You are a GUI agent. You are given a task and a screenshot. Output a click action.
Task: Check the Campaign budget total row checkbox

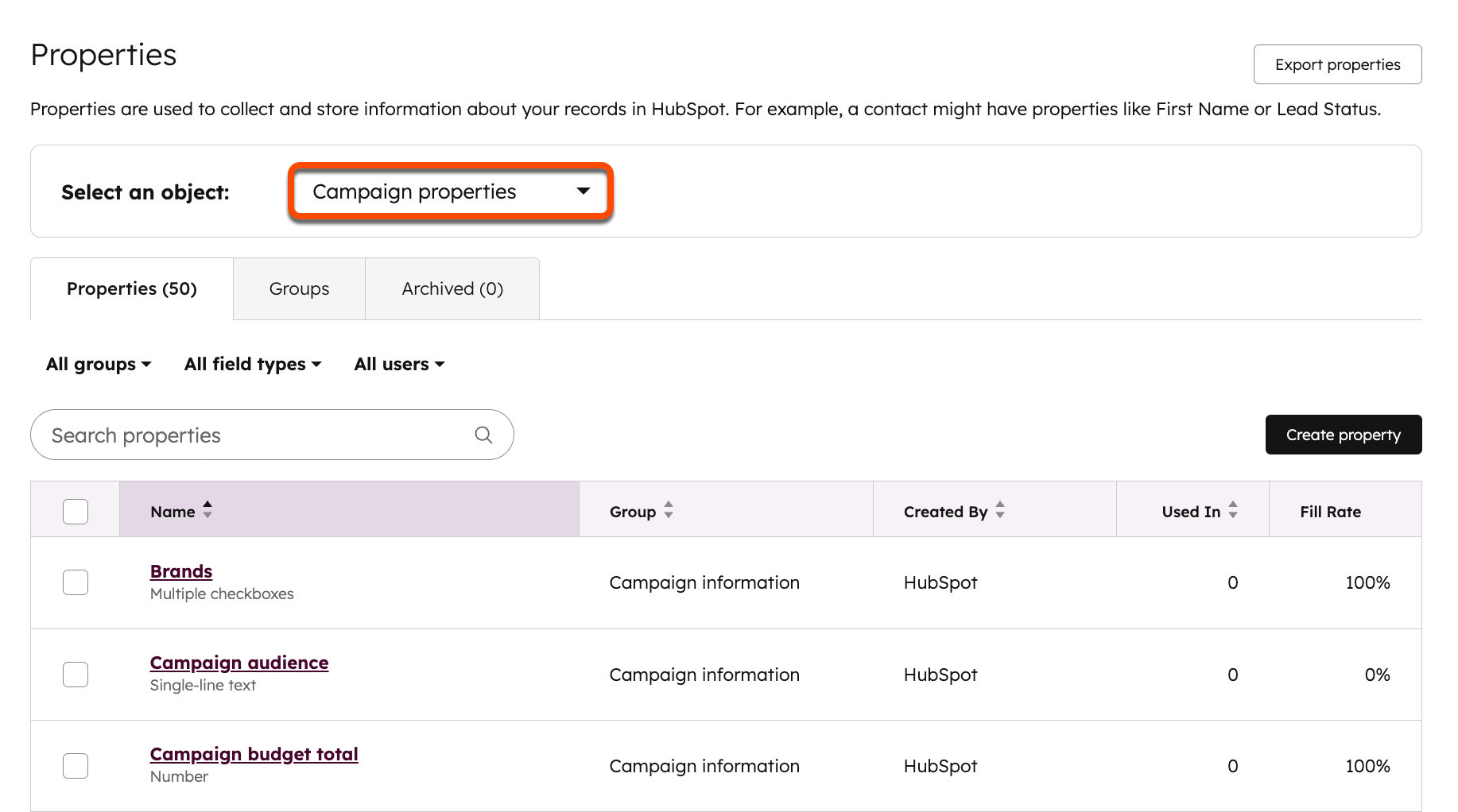click(75, 765)
